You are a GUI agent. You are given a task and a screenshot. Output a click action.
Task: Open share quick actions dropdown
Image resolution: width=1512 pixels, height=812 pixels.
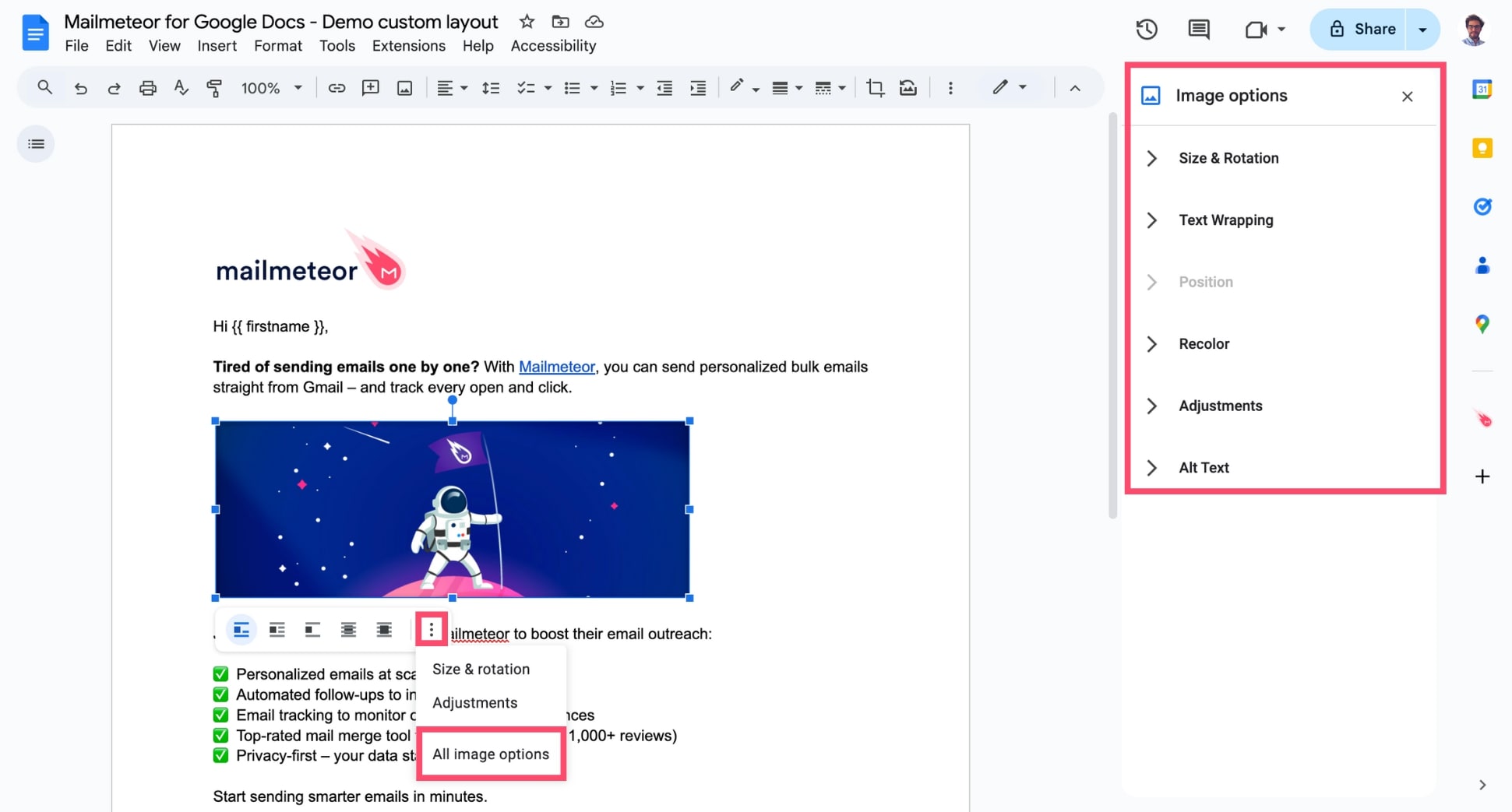tap(1422, 30)
